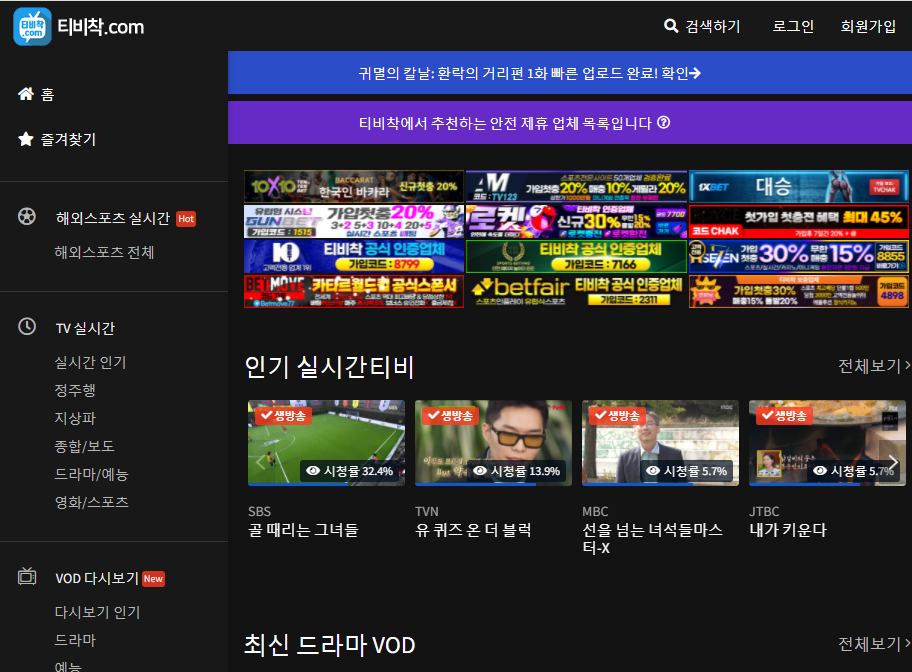Click the TV icon beside VOD 다시보기
Image resolution: width=912 pixels, height=672 pixels.
pos(27,577)
